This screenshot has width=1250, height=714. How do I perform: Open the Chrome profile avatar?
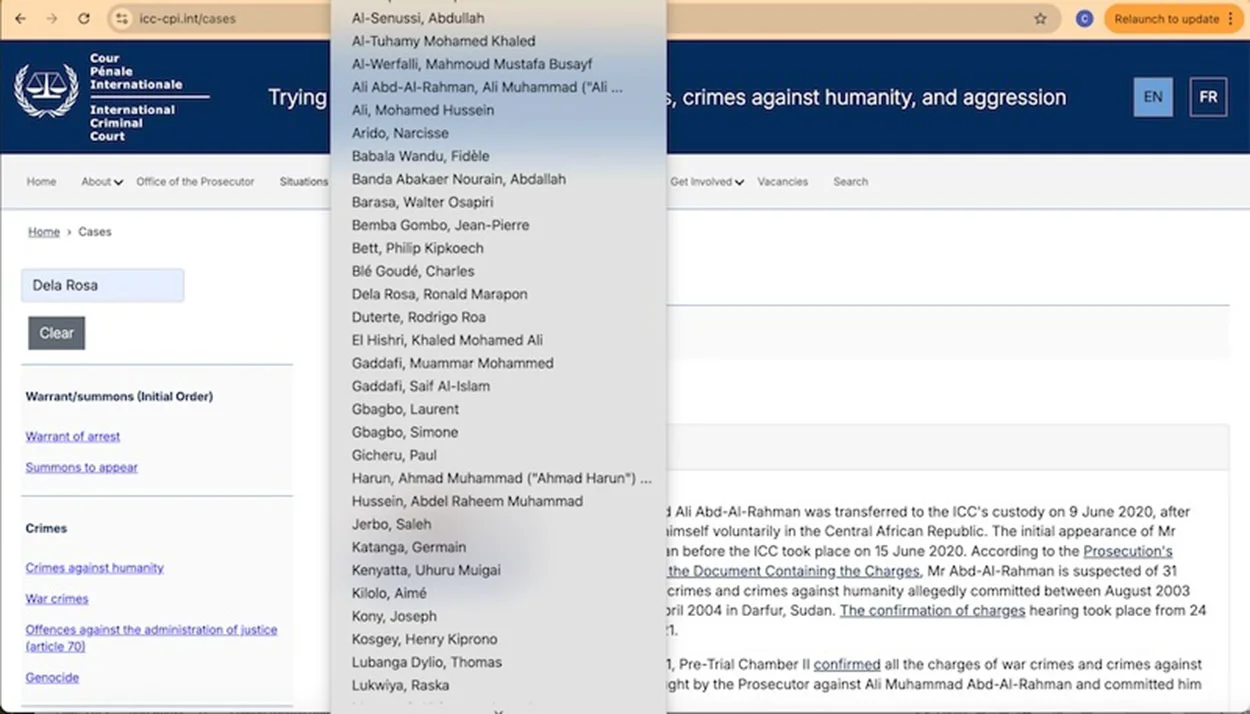click(1084, 18)
